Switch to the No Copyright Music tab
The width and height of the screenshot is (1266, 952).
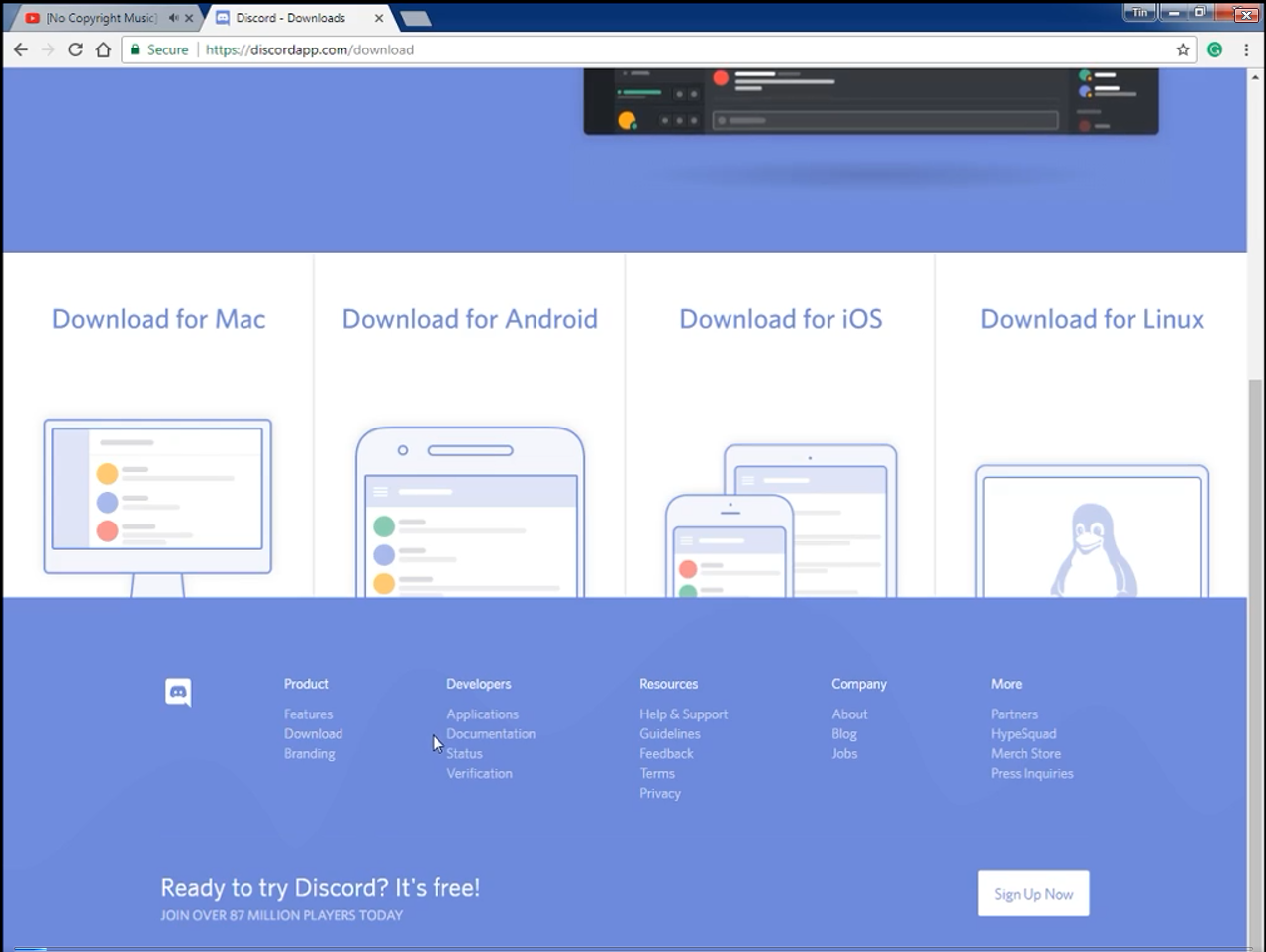click(101, 18)
